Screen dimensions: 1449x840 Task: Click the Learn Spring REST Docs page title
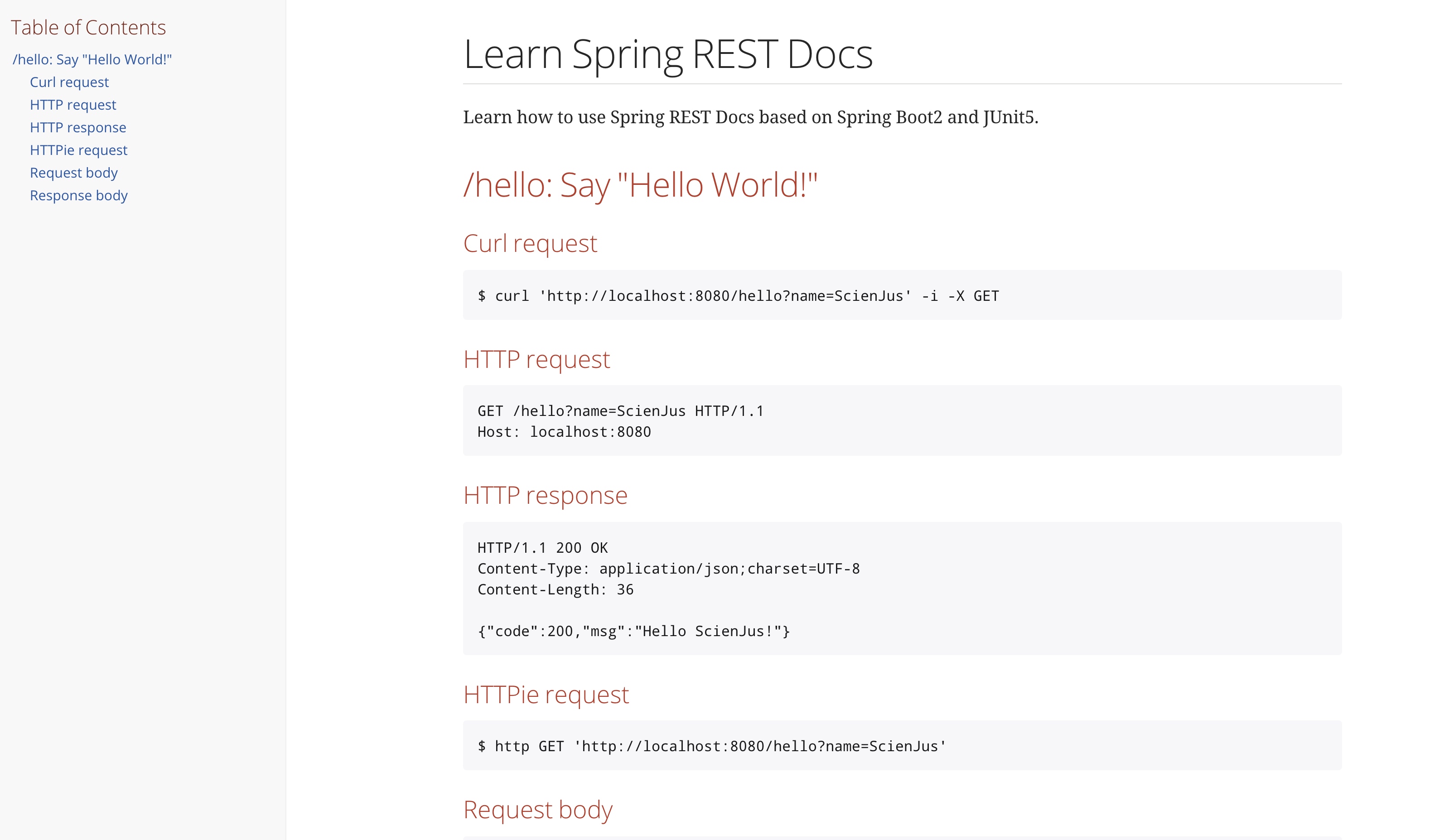click(668, 55)
